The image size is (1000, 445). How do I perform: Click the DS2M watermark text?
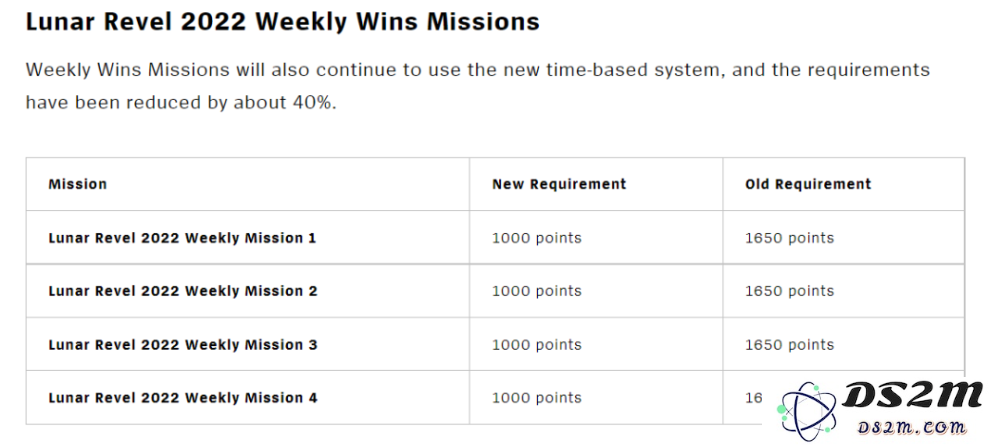912,395
